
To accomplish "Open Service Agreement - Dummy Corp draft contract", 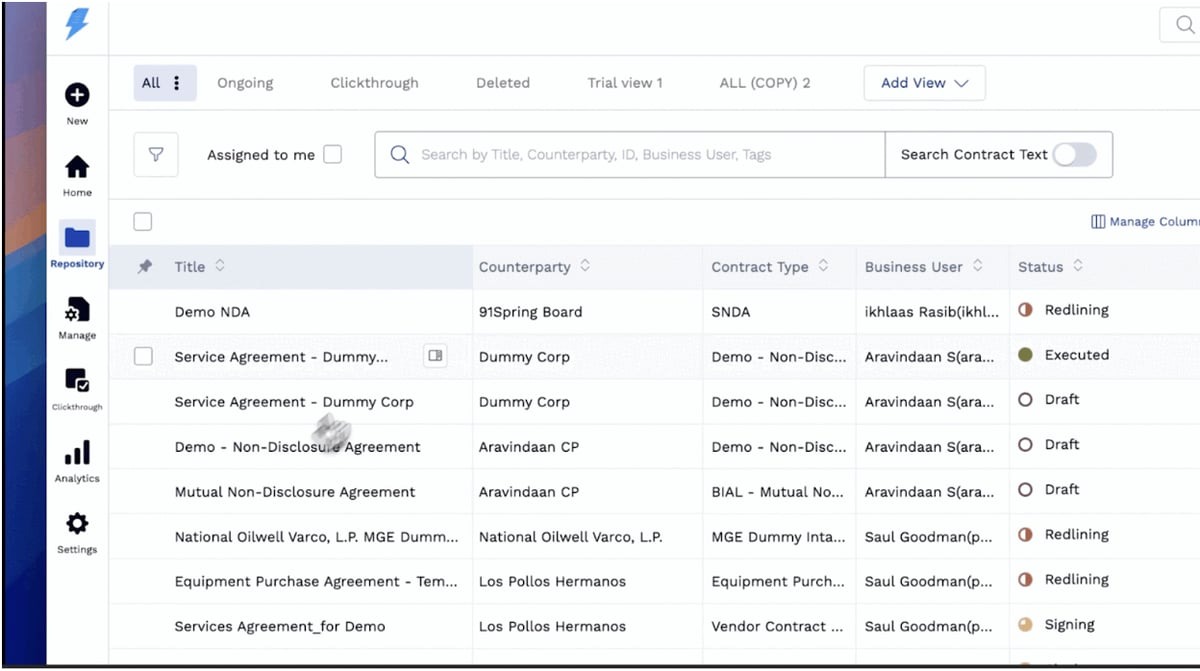I will point(294,402).
